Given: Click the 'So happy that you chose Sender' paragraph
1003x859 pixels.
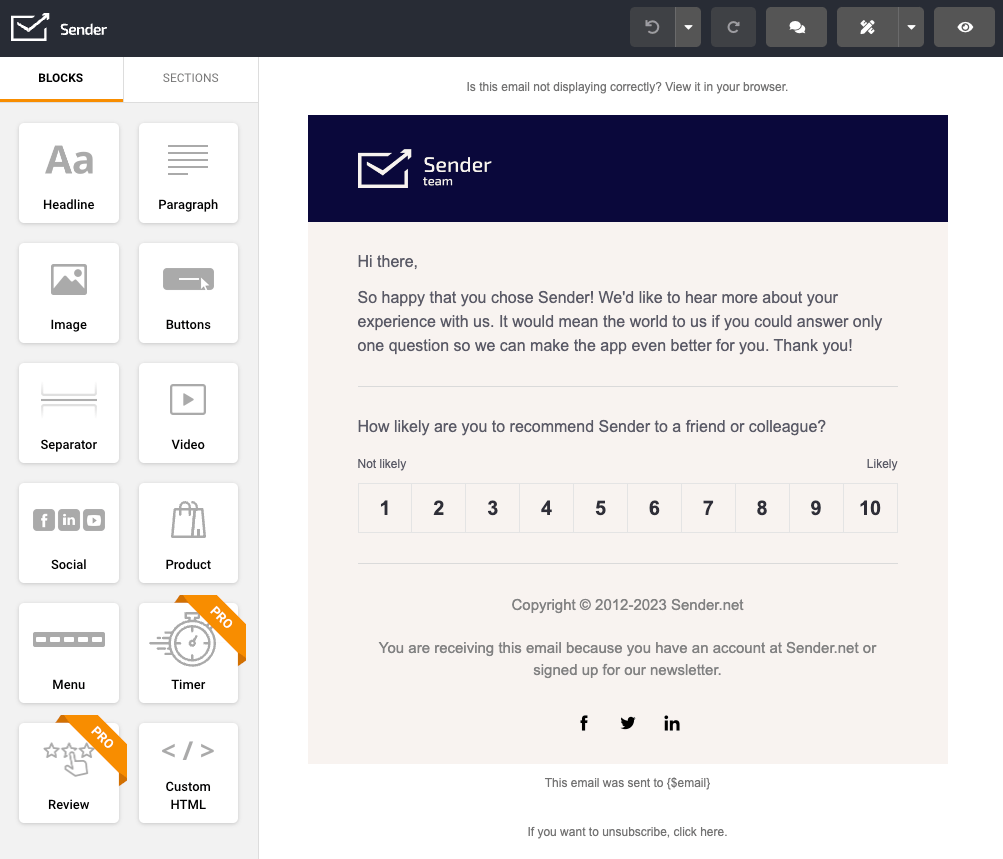Looking at the screenshot, I should (x=620, y=322).
